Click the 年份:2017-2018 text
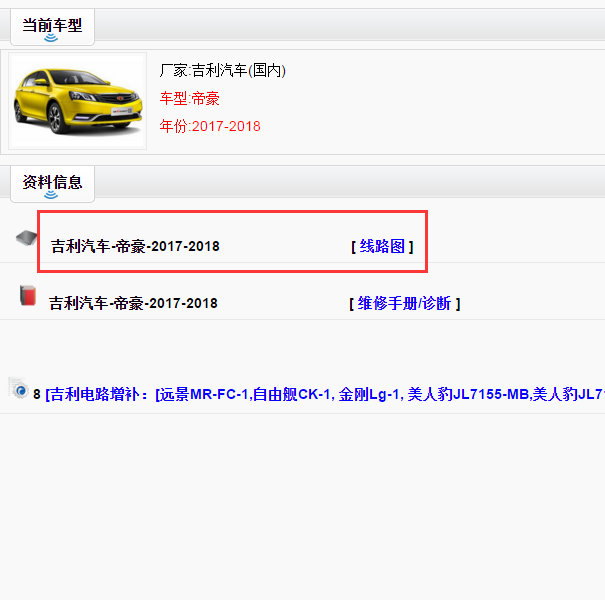Image resolution: width=605 pixels, height=600 pixels. pos(210,126)
